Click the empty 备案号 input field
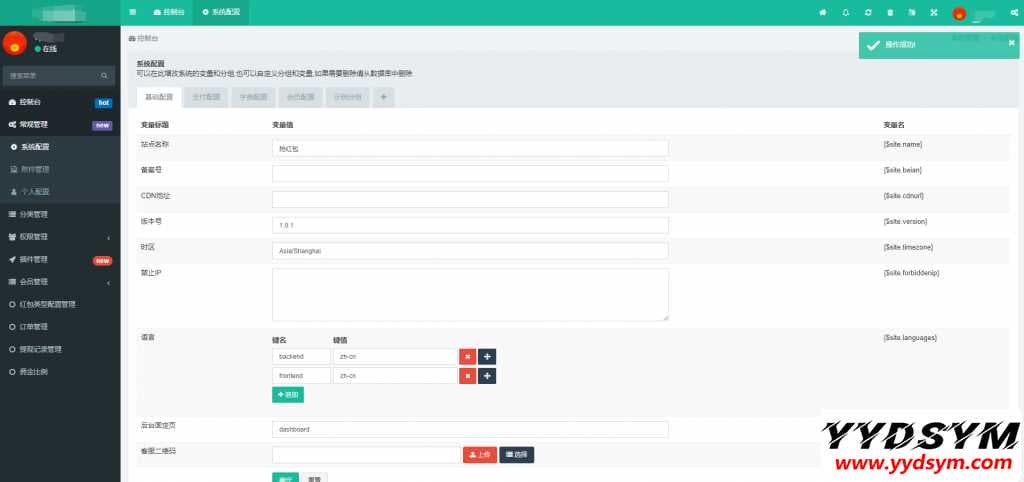The height and width of the screenshot is (482, 1024). tap(470, 174)
